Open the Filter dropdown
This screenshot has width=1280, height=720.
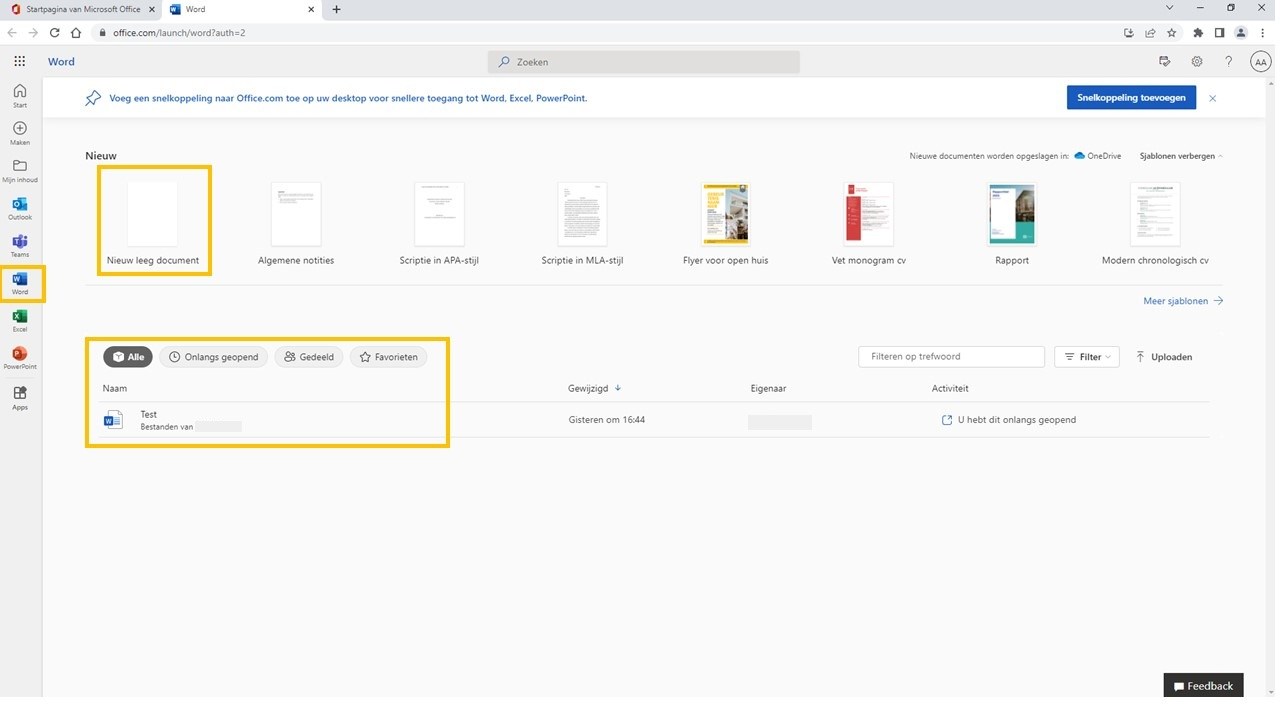point(1087,357)
